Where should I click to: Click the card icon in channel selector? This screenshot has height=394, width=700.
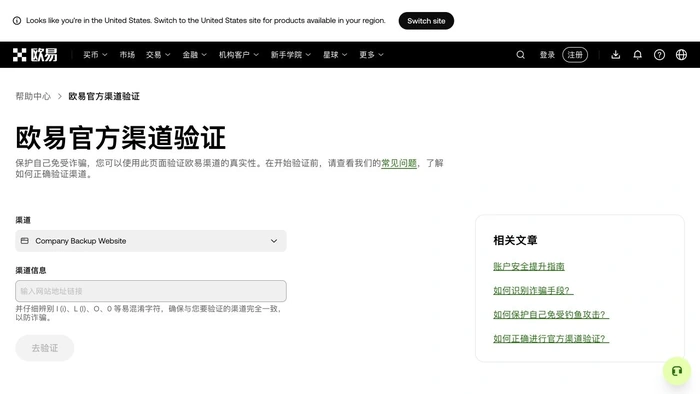tap(25, 241)
